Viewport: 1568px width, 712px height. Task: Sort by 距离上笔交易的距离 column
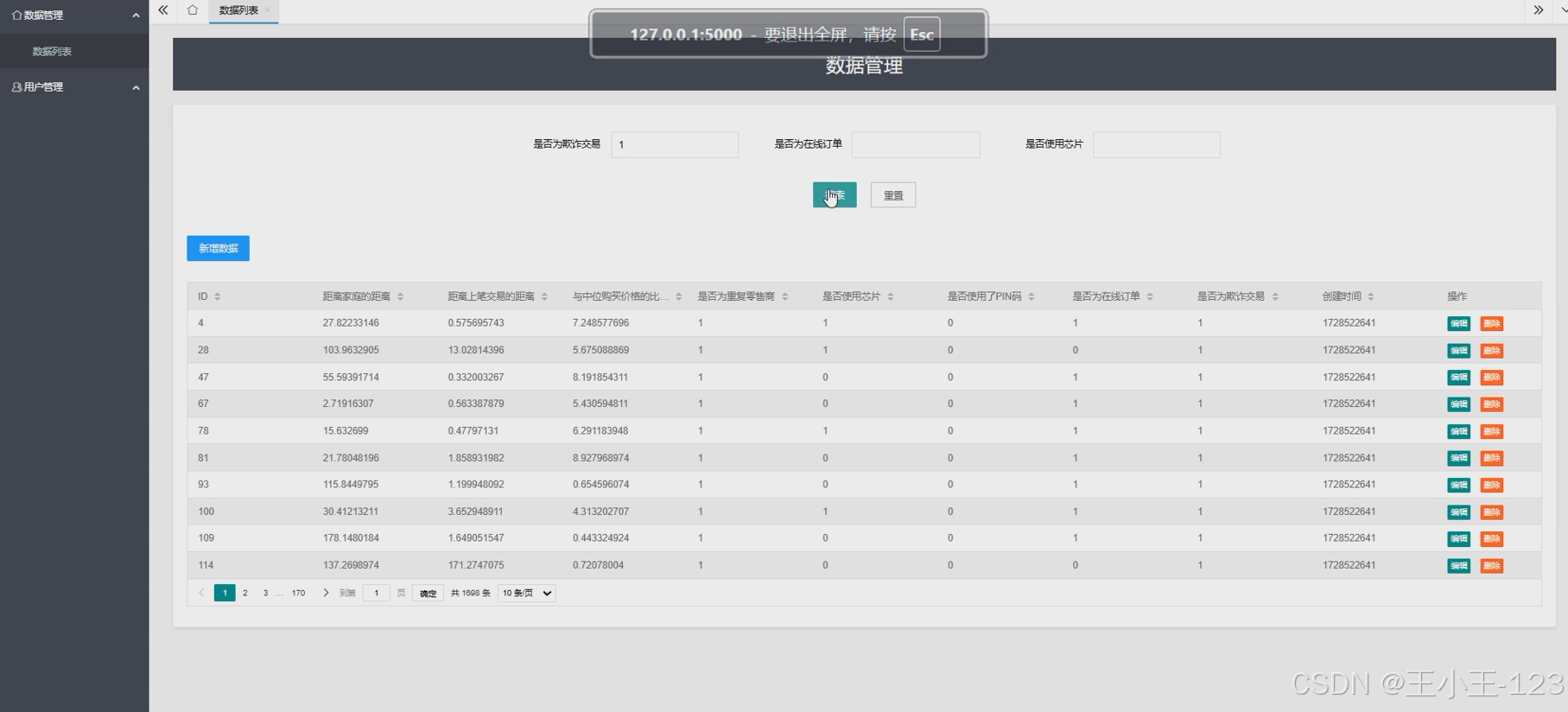544,296
